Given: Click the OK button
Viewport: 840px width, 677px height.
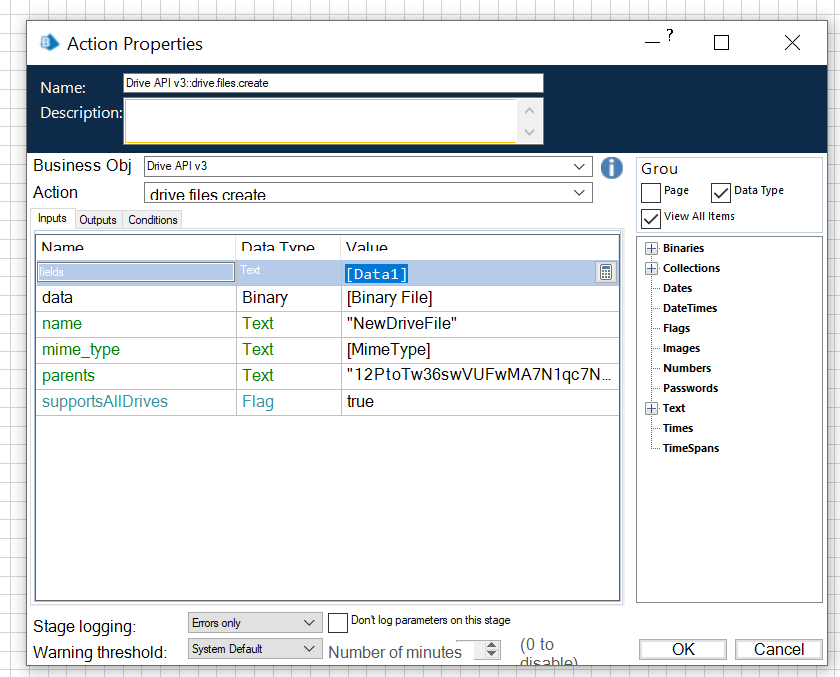Looking at the screenshot, I should [683, 649].
